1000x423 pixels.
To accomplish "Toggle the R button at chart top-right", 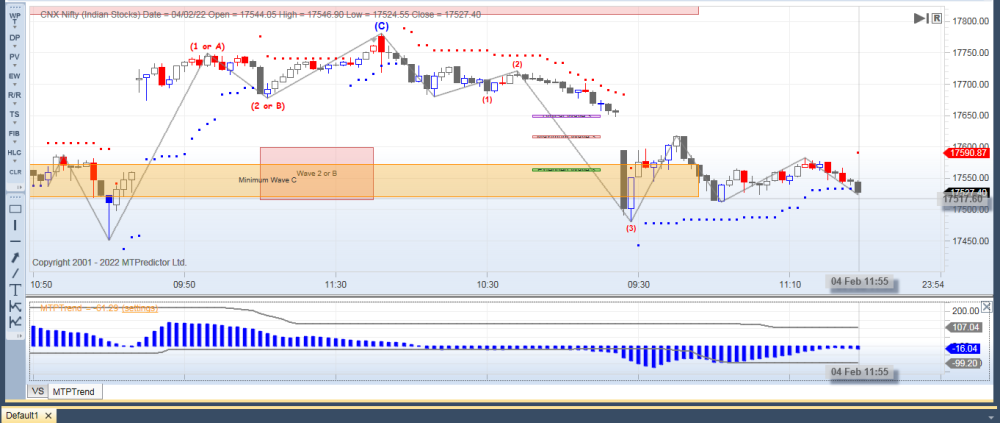I will click(936, 19).
